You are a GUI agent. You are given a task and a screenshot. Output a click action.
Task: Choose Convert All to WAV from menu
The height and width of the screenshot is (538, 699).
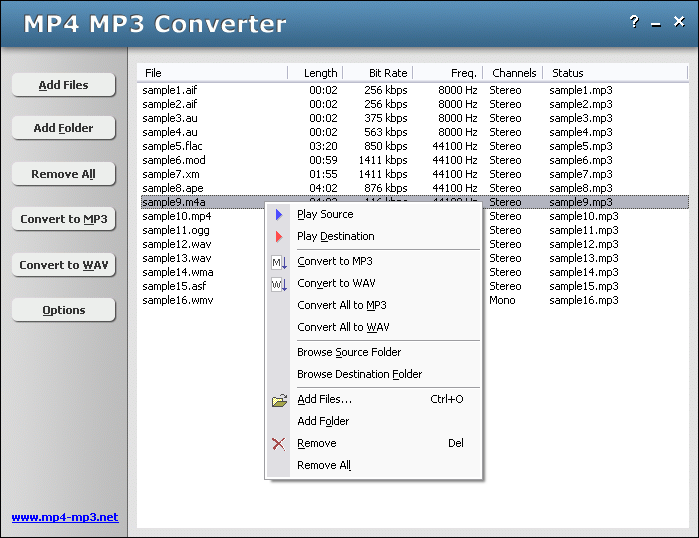[x=343, y=327]
